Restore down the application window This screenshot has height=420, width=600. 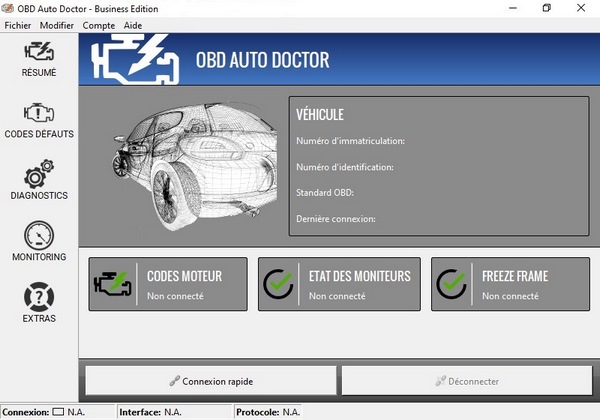[x=546, y=8]
